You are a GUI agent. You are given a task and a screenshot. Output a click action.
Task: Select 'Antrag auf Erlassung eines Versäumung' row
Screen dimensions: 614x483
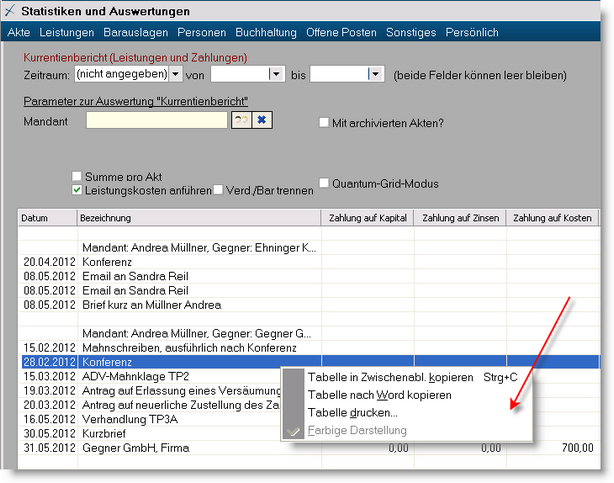pos(150,391)
